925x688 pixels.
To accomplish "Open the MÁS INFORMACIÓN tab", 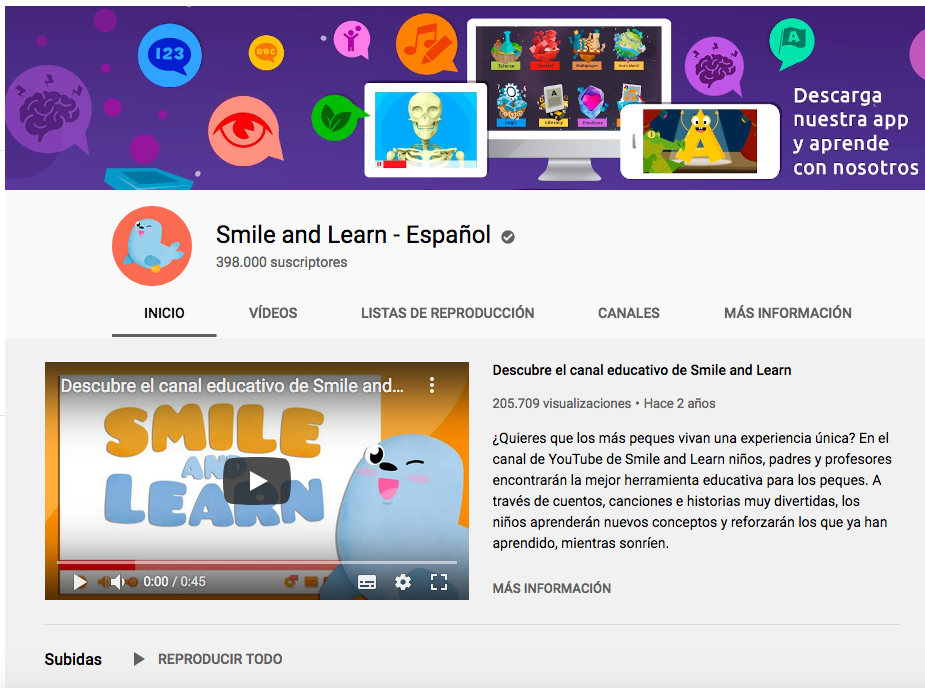I will point(788,313).
